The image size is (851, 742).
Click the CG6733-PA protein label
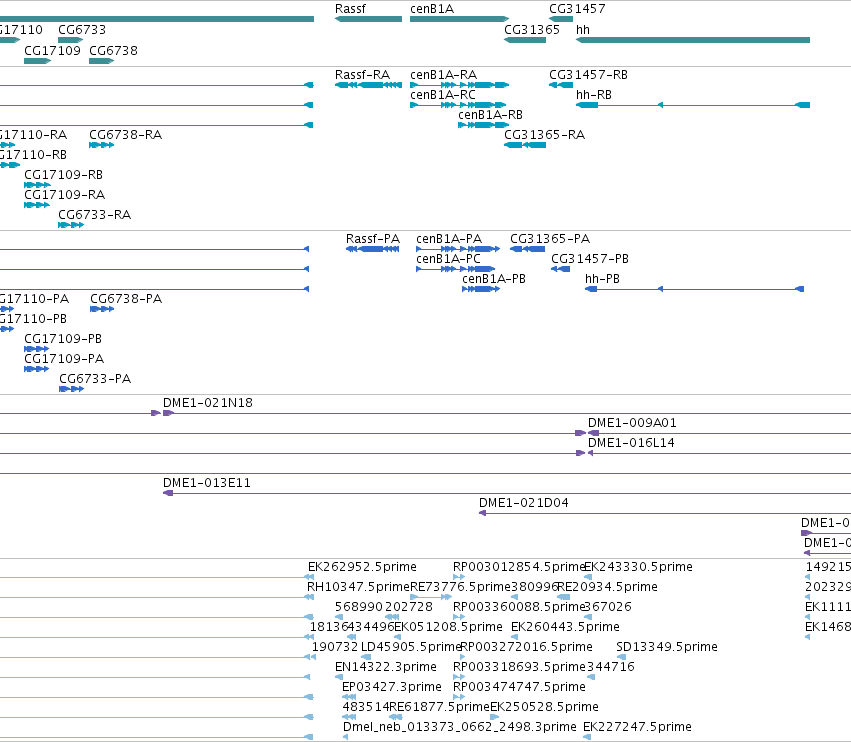pos(95,379)
